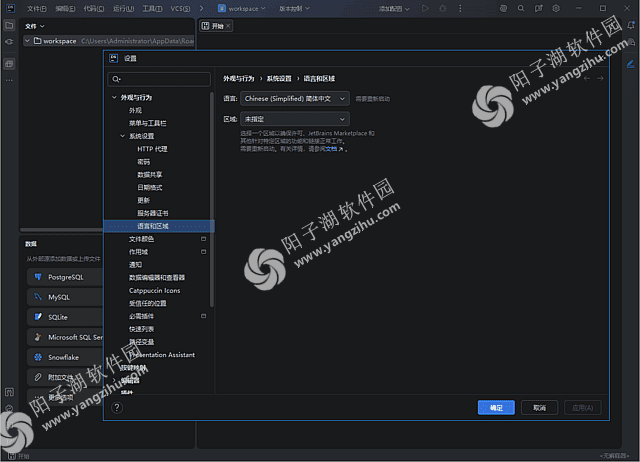Click the question mark help icon in Settings
This screenshot has width=640, height=462.
[x=117, y=408]
